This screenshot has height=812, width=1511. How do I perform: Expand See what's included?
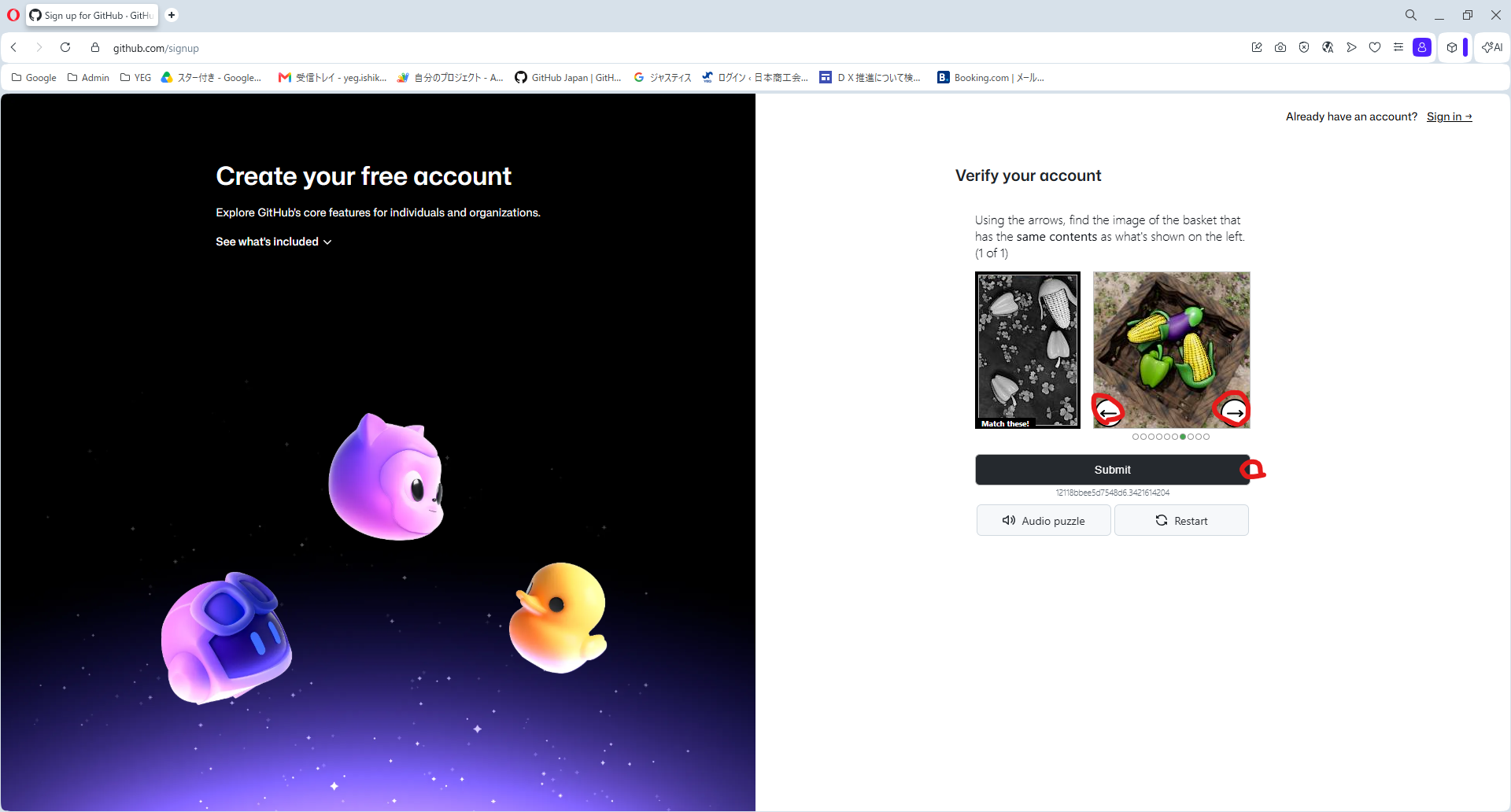pos(274,242)
